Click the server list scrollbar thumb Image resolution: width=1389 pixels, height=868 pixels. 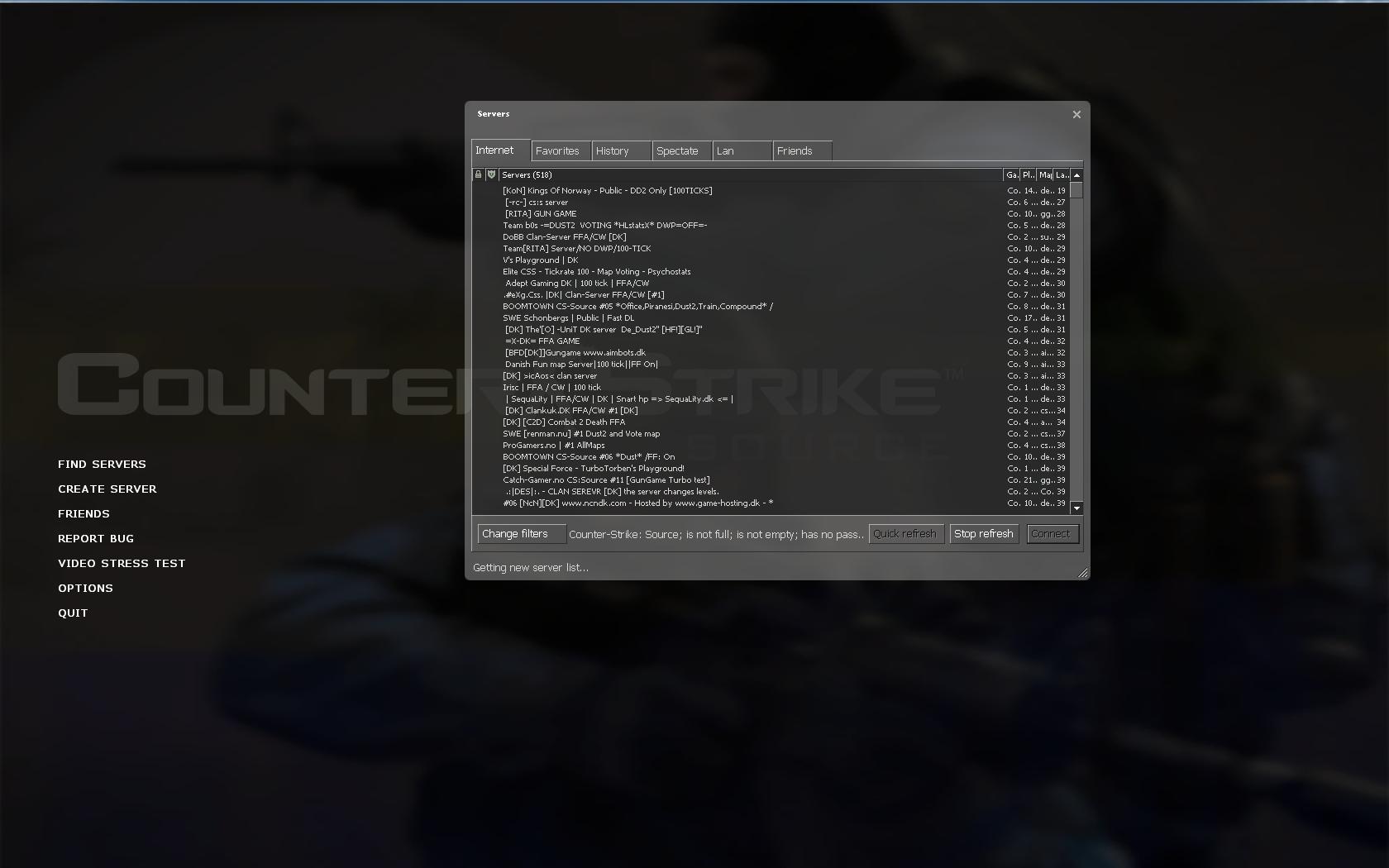(x=1076, y=190)
